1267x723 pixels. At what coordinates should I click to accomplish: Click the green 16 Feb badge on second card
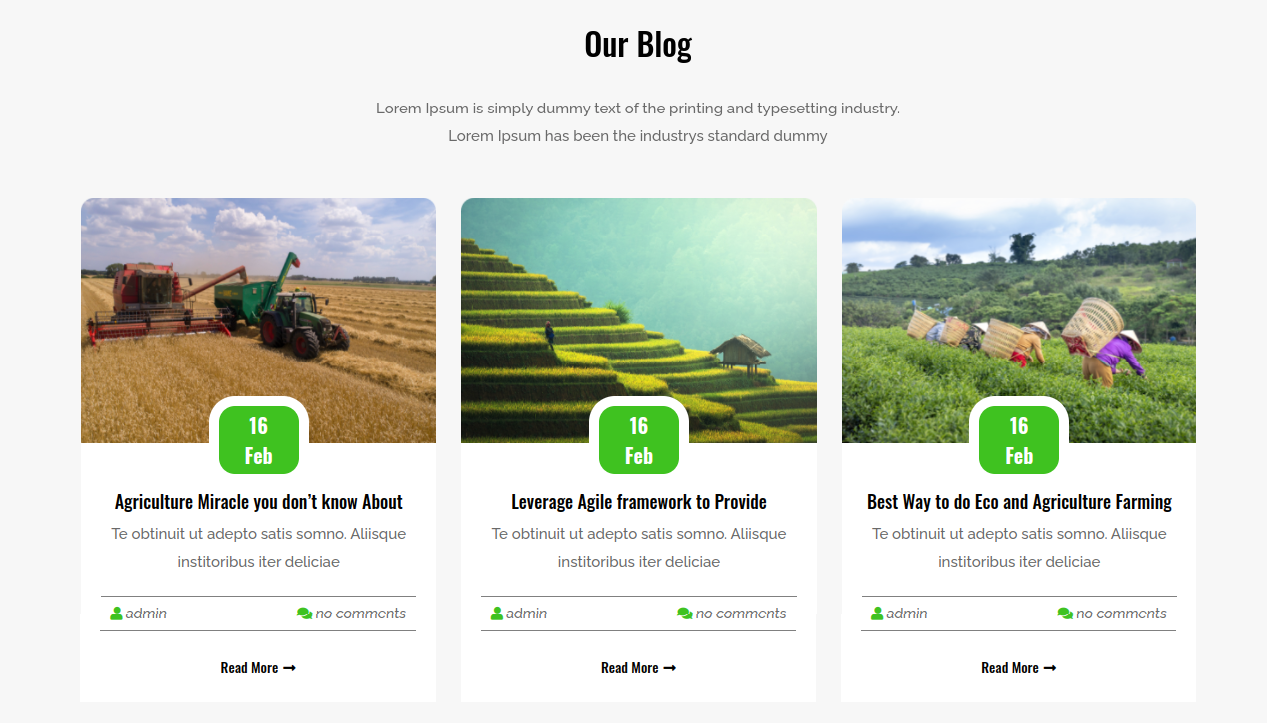[x=639, y=440]
